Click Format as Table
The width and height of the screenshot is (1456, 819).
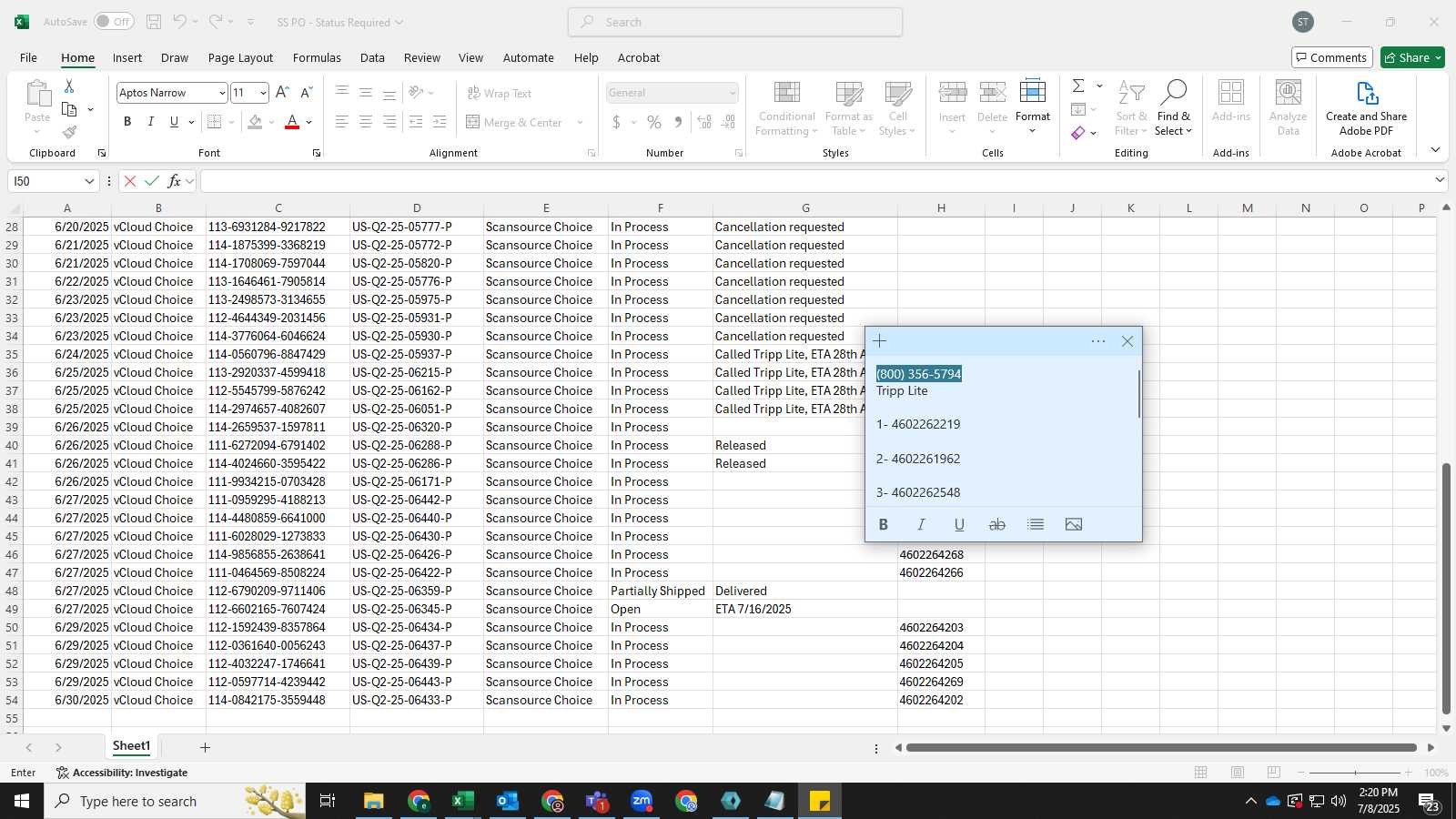pos(848,107)
